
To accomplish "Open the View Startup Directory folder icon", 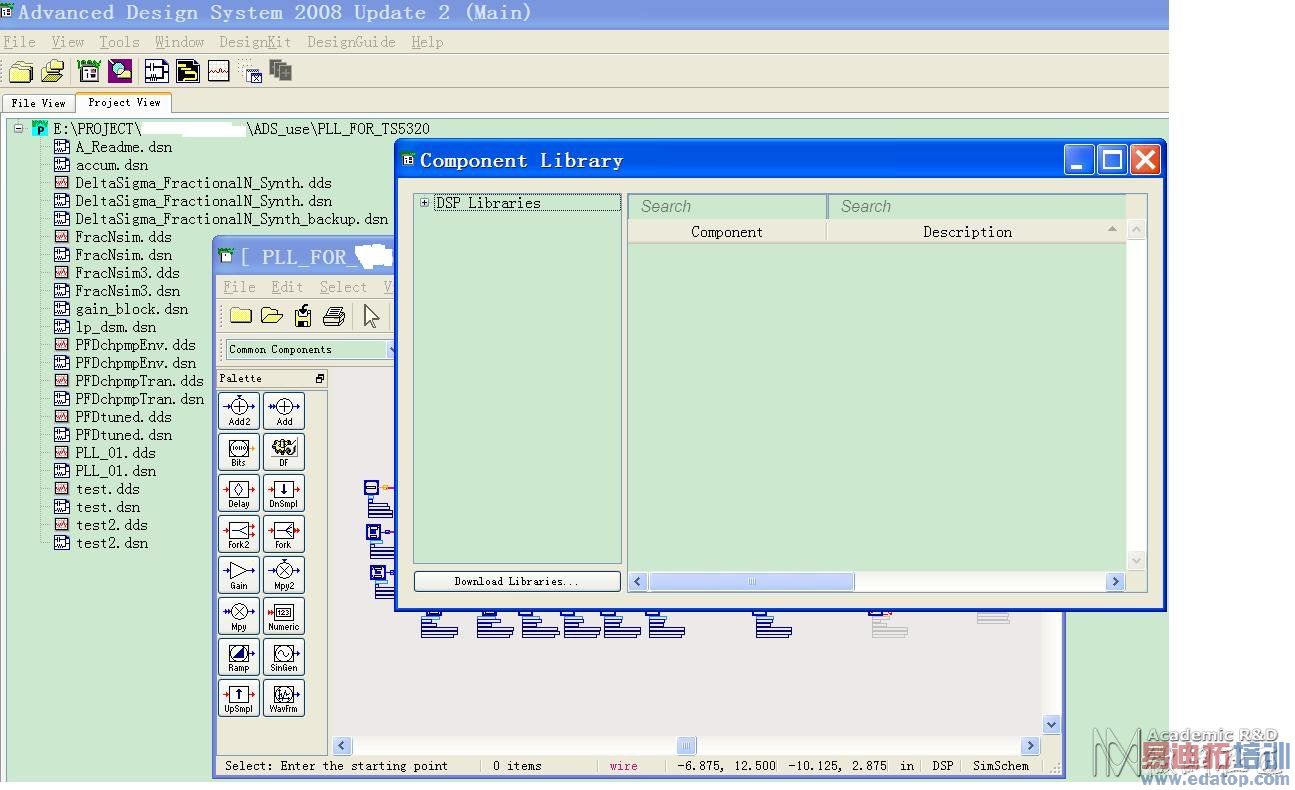I will coord(21,71).
